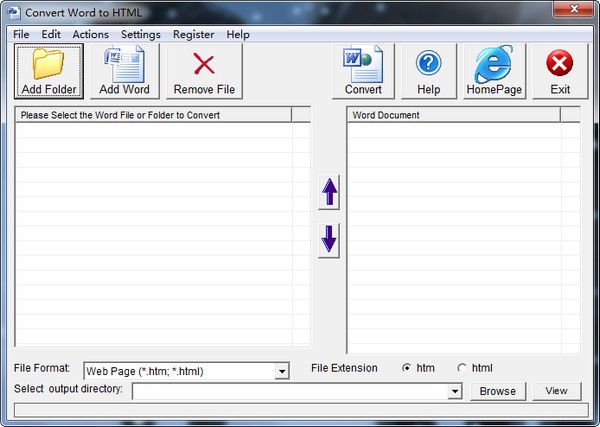Click the Browse button

tap(498, 391)
